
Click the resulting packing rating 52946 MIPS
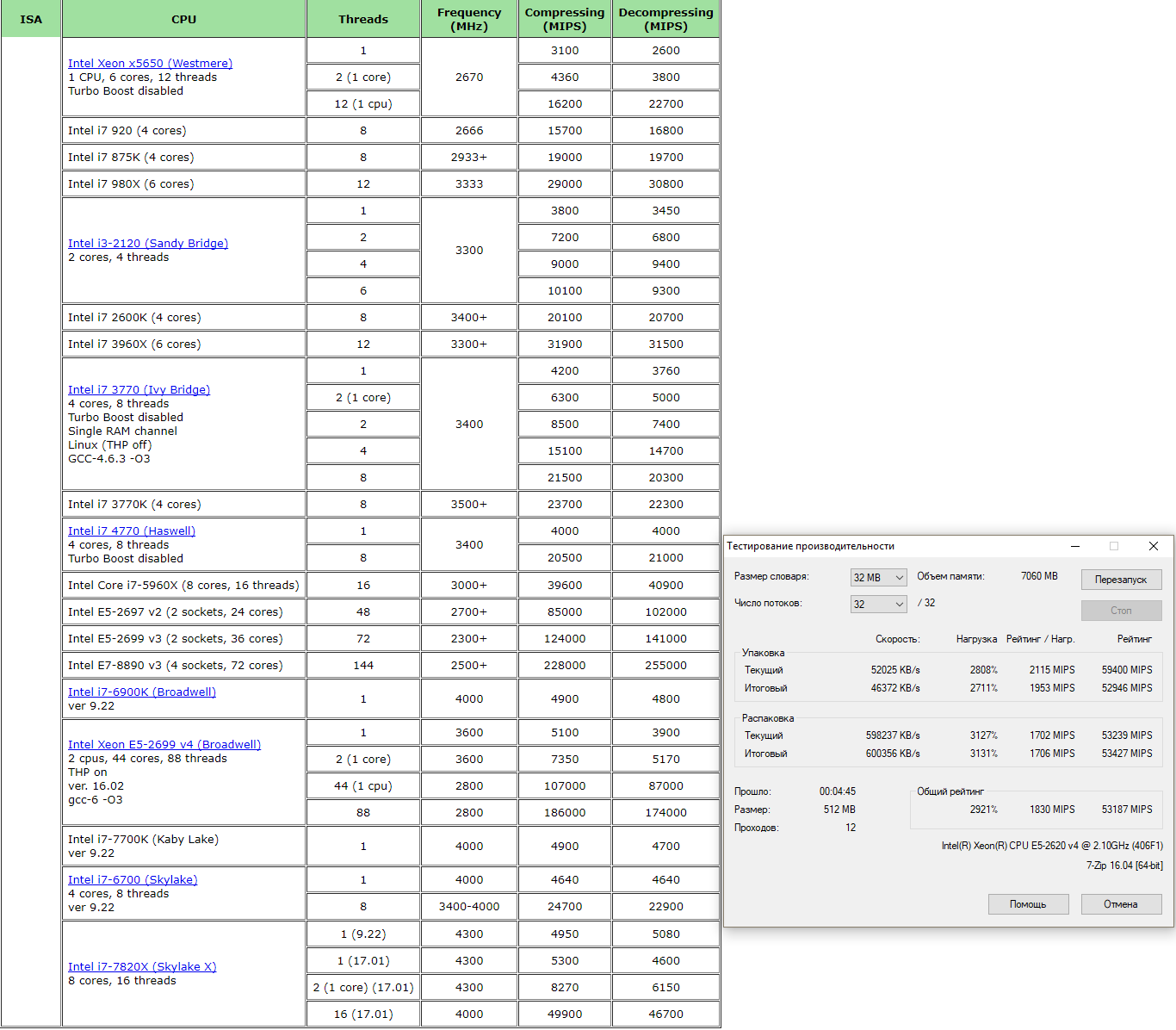point(1127,688)
